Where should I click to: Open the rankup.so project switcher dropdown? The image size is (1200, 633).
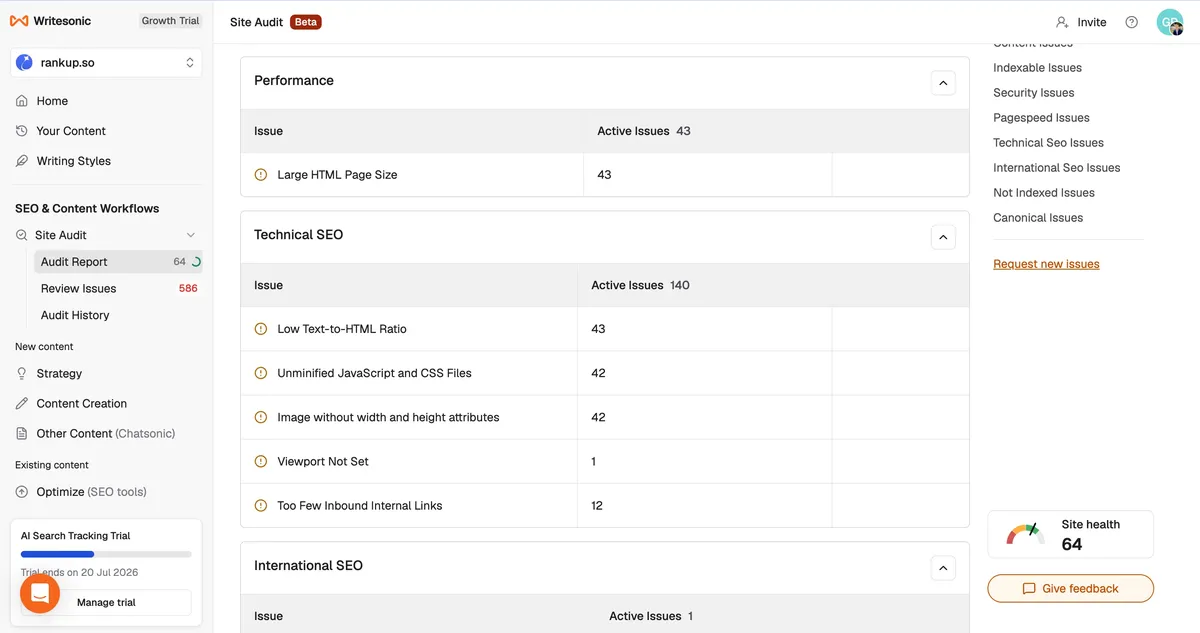106,62
